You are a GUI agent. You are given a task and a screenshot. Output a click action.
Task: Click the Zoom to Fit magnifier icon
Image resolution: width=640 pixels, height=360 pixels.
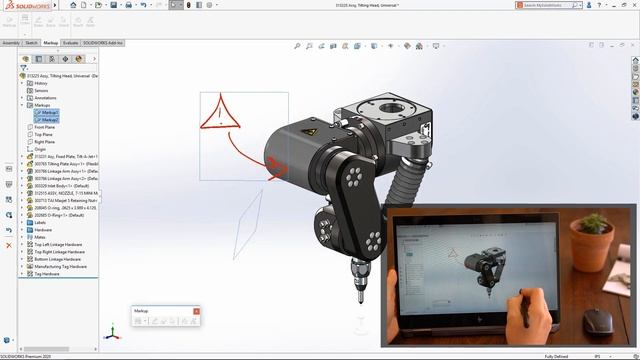pyautogui.click(x=297, y=46)
